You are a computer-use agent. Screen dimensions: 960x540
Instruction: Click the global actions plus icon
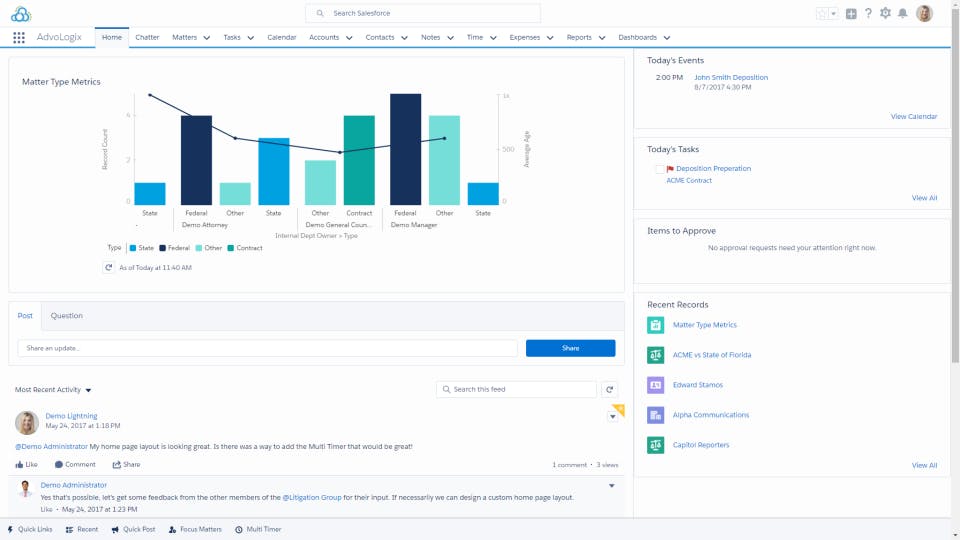point(851,13)
